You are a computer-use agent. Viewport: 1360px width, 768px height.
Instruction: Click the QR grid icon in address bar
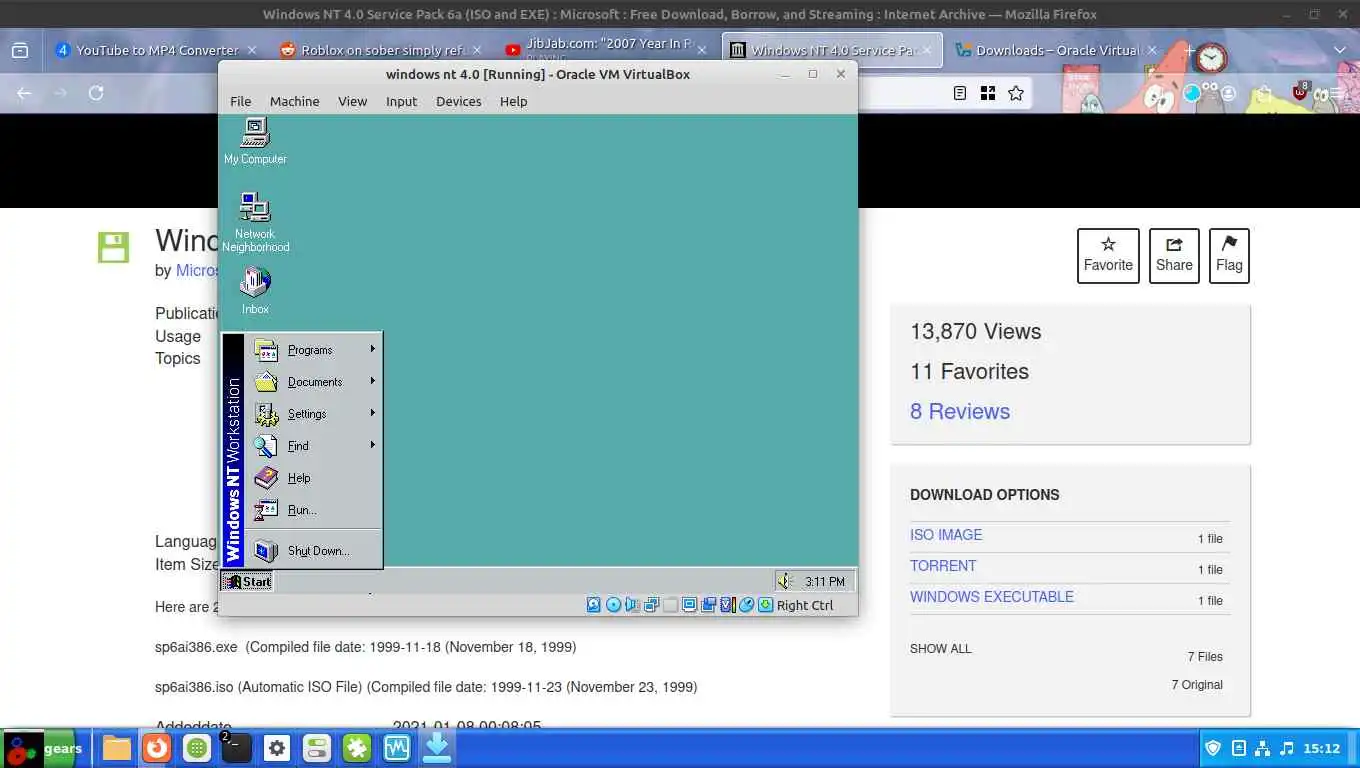tap(988, 93)
